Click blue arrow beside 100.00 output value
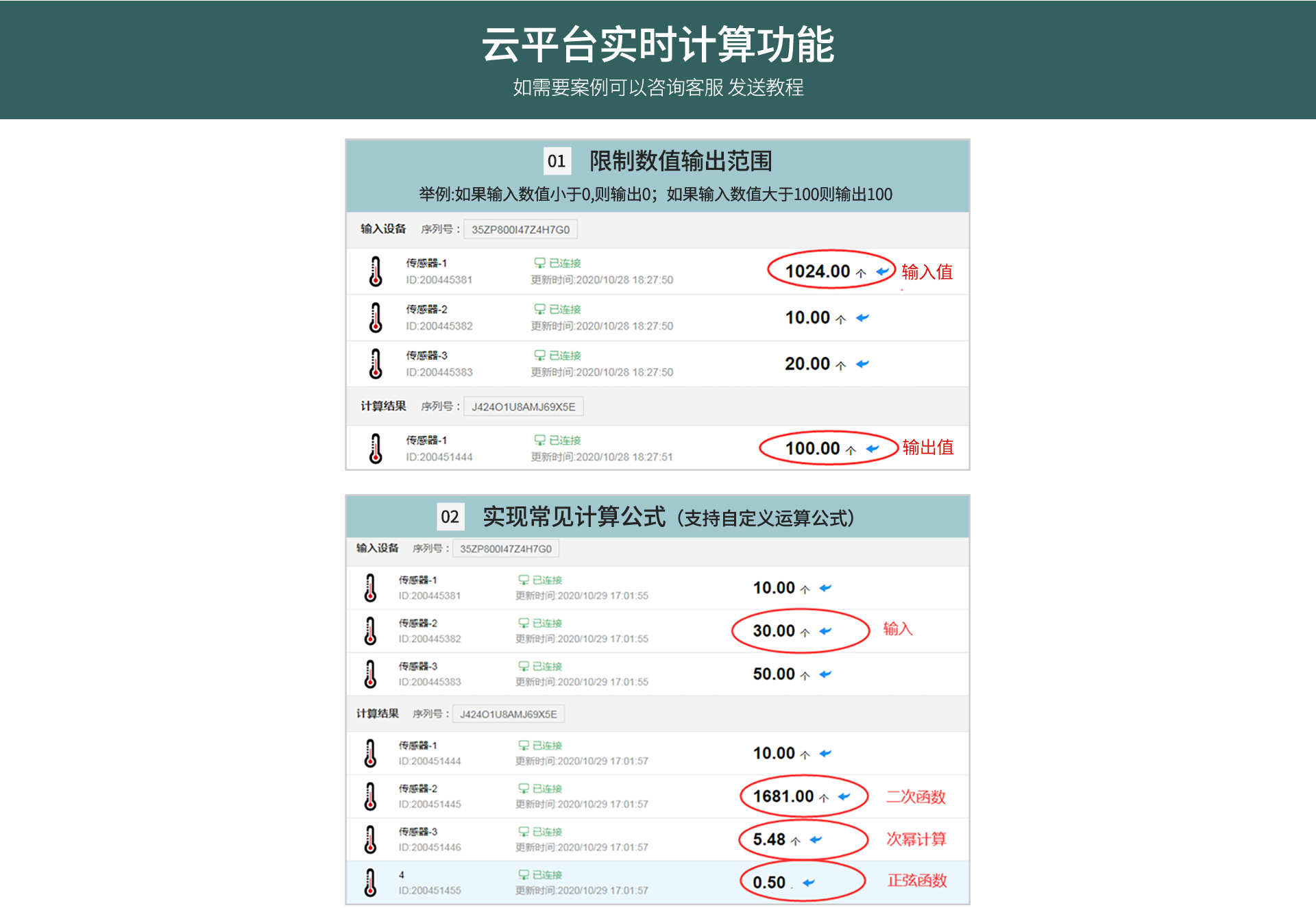The height and width of the screenshot is (908, 1316). click(x=873, y=449)
